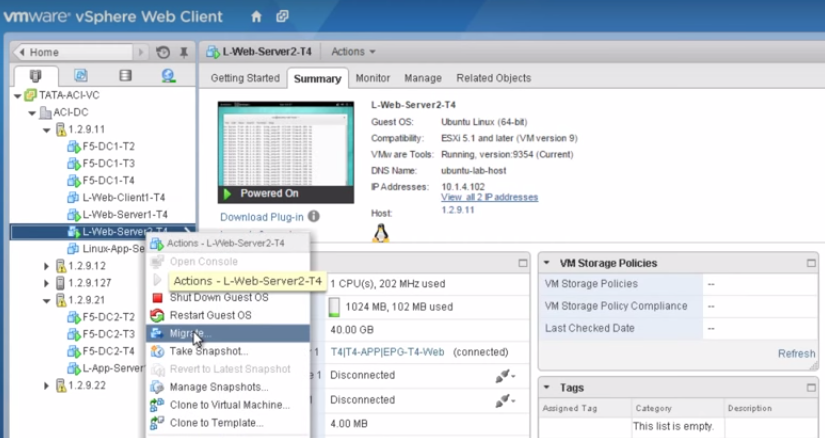The height and width of the screenshot is (438, 825).
Task: Click the Linux penguin guest OS icon
Action: (x=380, y=233)
